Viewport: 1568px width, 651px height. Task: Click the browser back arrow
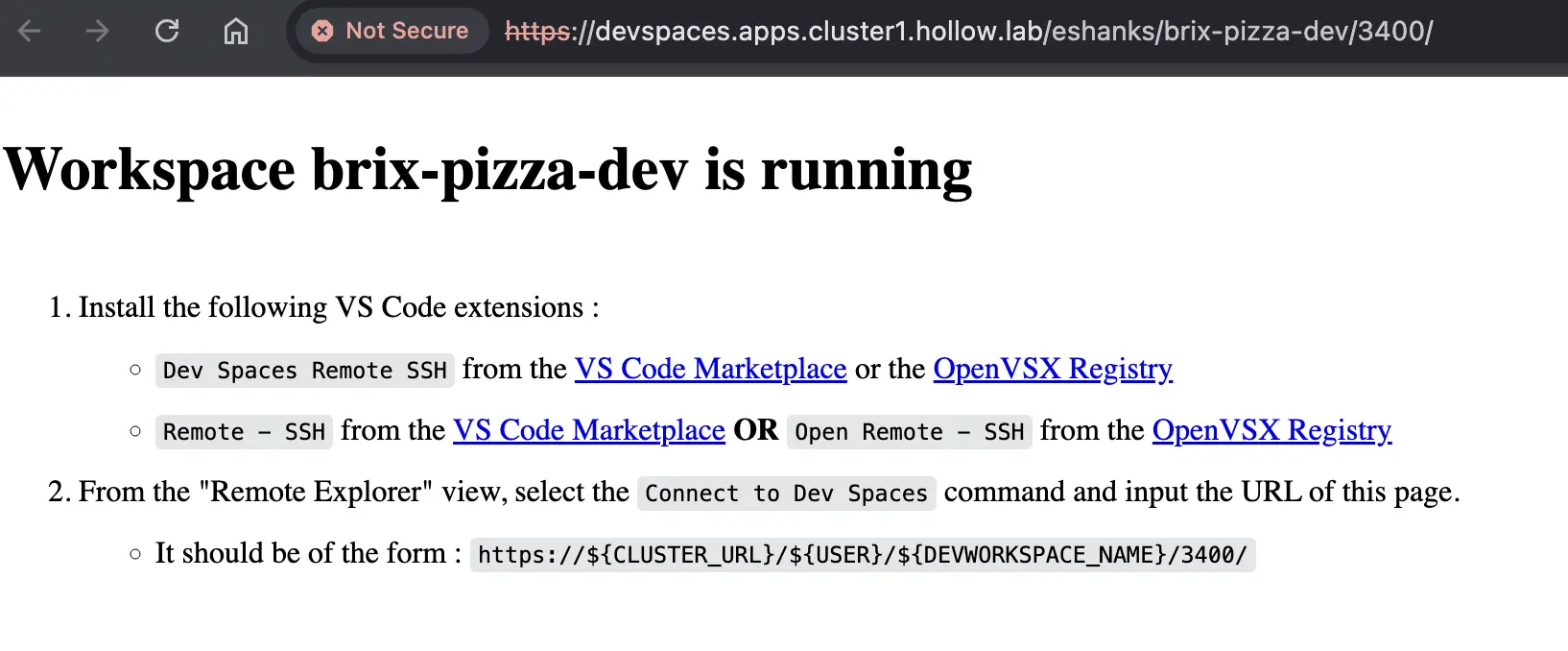point(30,31)
